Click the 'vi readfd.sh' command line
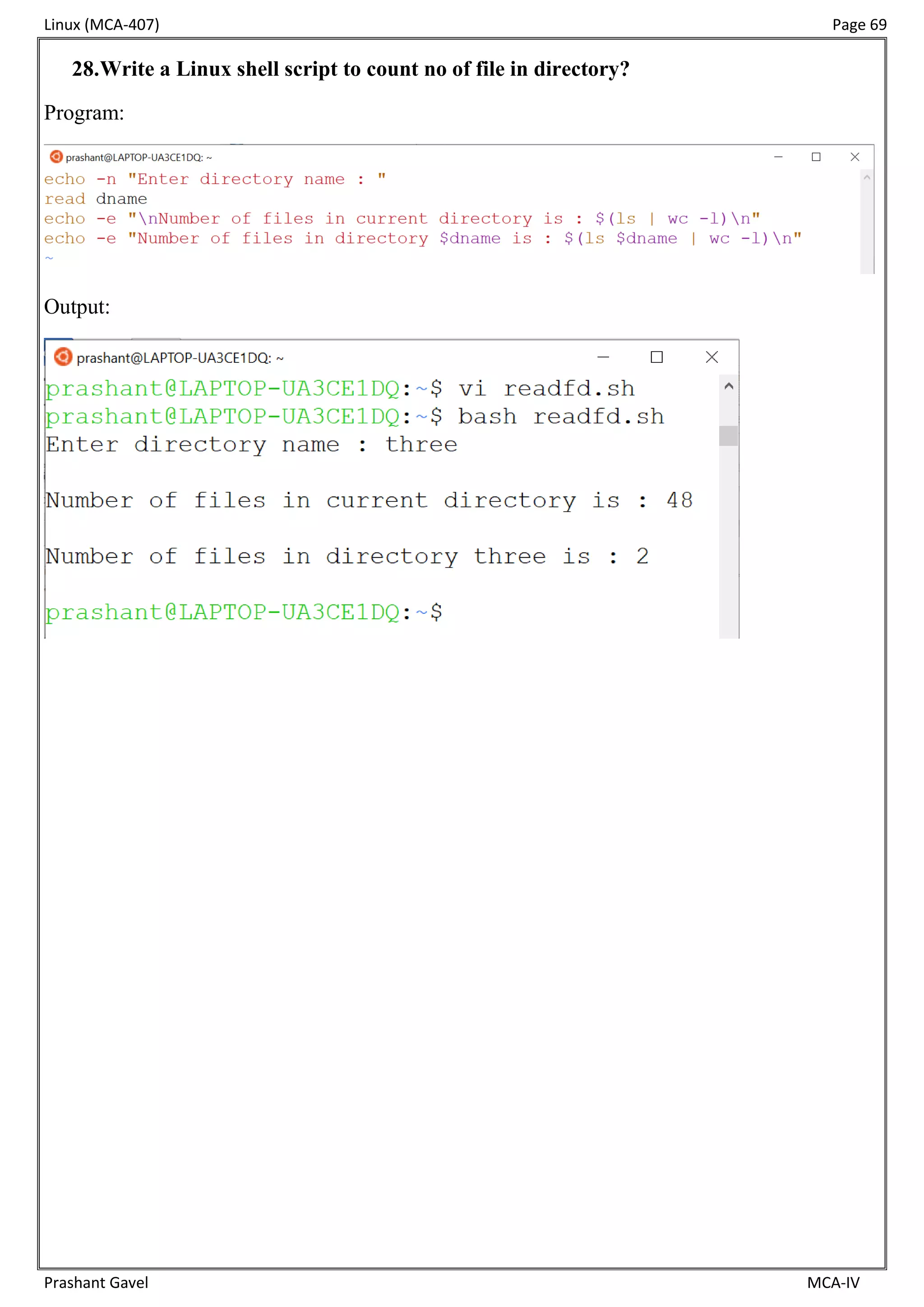The height and width of the screenshot is (1307, 924). pyautogui.click(x=340, y=389)
